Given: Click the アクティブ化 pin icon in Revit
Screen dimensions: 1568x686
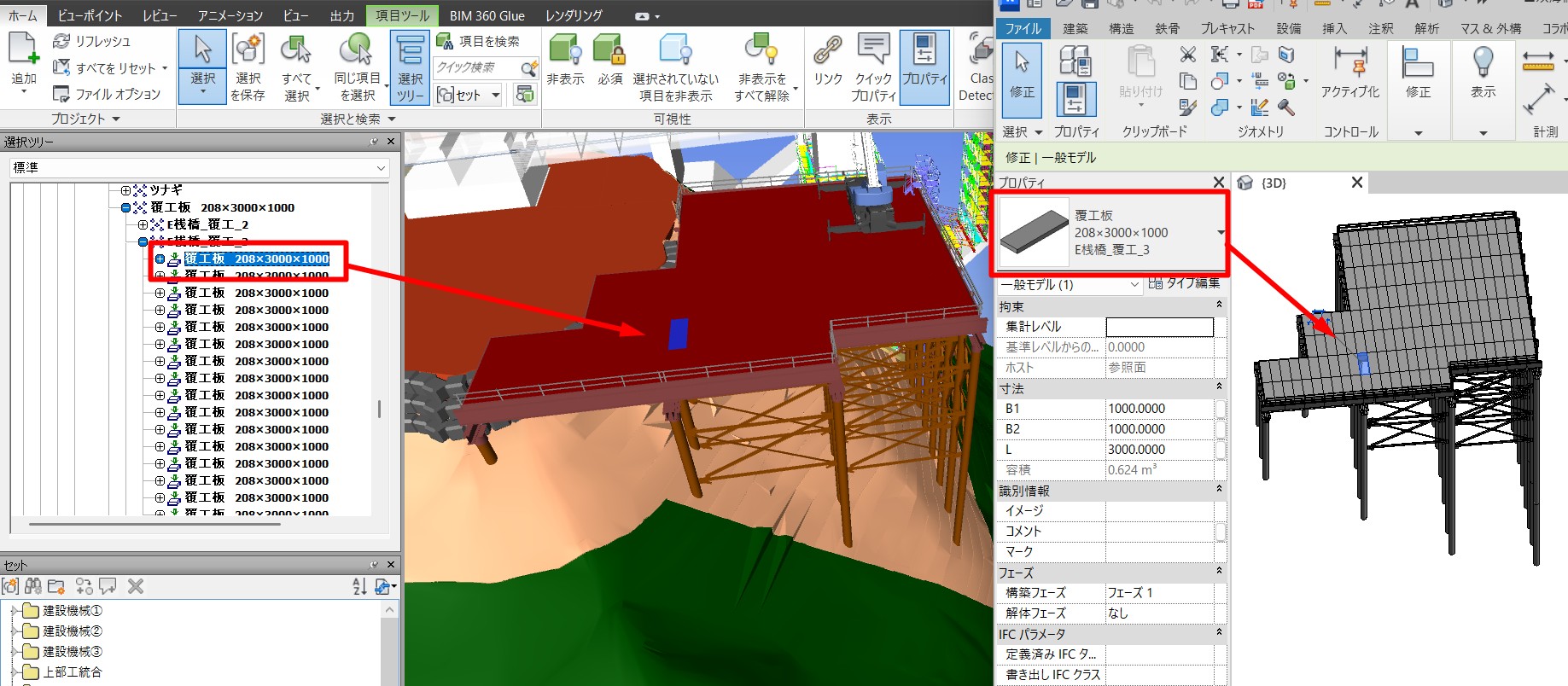Looking at the screenshot, I should tap(1349, 64).
